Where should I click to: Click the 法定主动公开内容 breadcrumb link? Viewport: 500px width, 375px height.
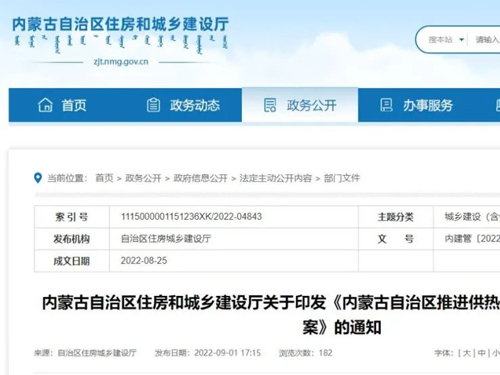pyautogui.click(x=275, y=178)
